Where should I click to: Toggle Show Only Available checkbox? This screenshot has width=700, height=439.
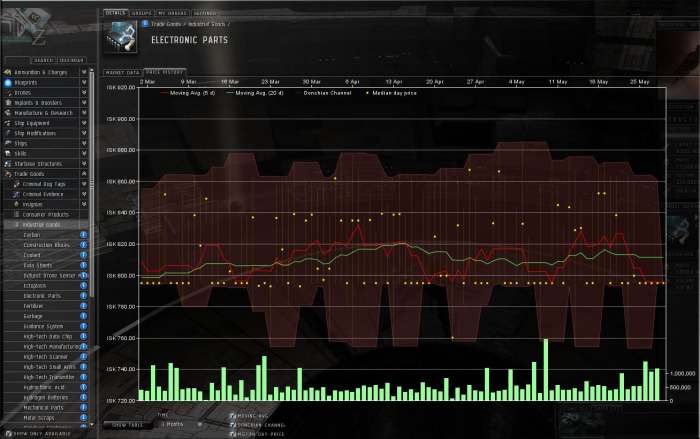click(8, 434)
